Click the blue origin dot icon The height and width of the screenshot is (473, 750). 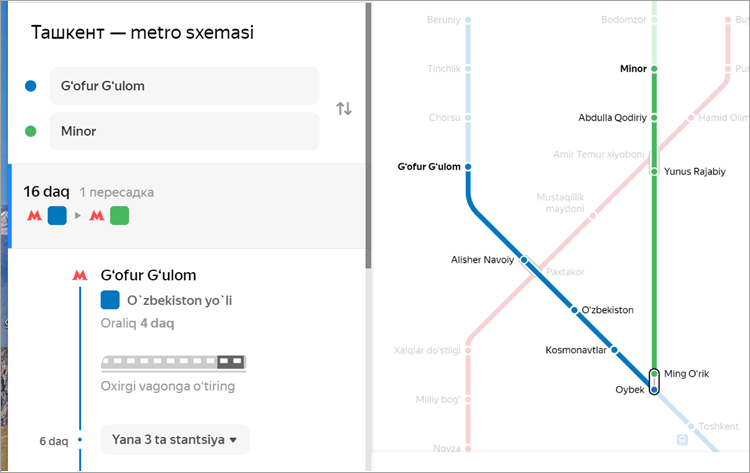click(x=31, y=86)
